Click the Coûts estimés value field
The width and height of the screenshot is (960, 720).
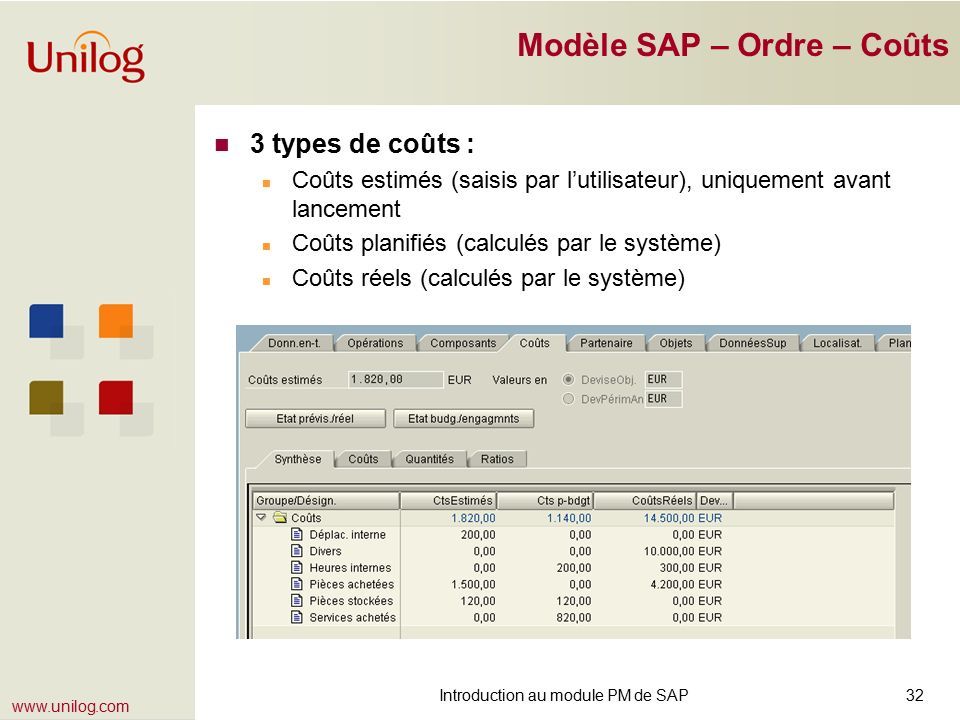(x=396, y=380)
